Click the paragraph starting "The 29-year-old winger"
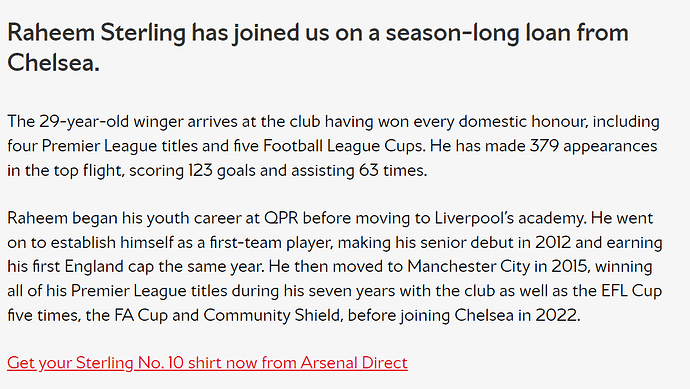The height and width of the screenshot is (389, 690). pos(333,146)
